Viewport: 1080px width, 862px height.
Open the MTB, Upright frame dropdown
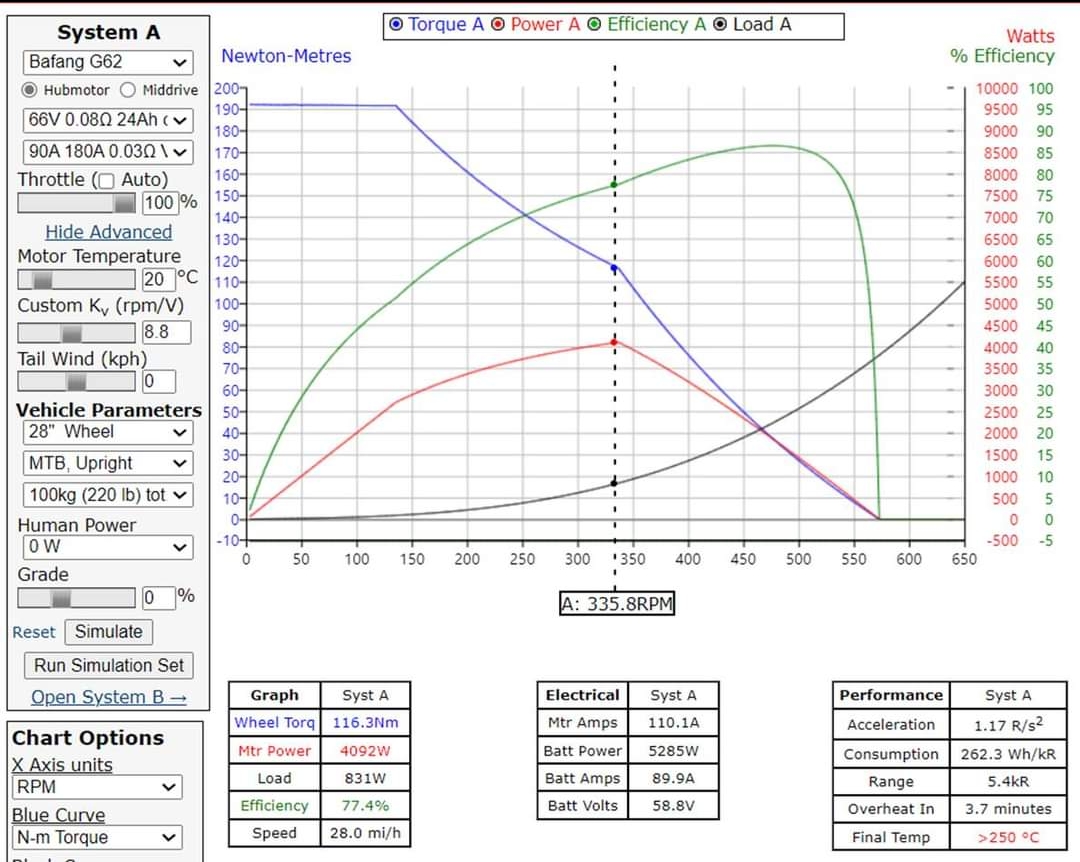[107, 463]
